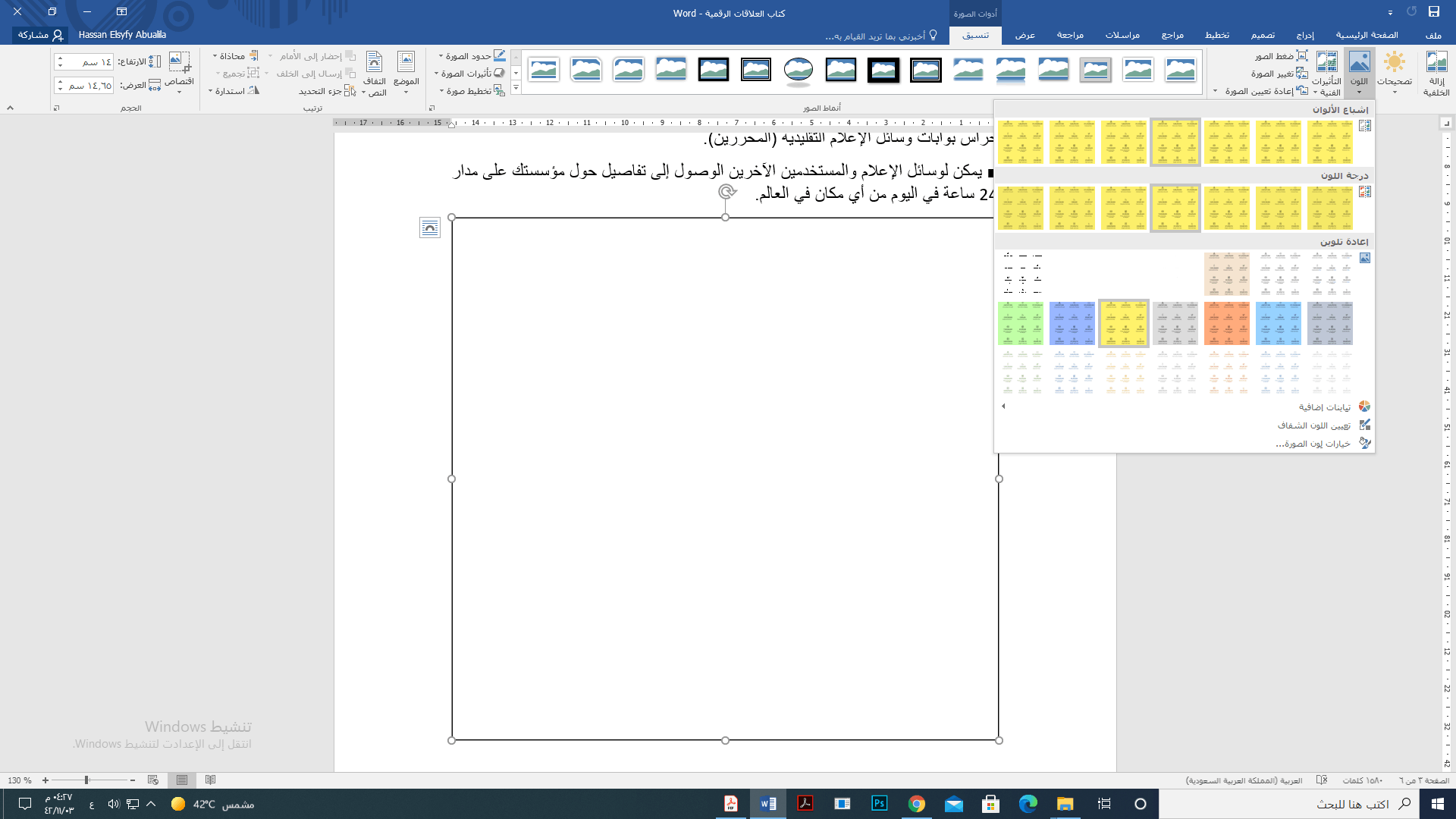Click Picture Color Options (خيارات لون الصورة)
Screen dimensions: 1456x819
1313,444
